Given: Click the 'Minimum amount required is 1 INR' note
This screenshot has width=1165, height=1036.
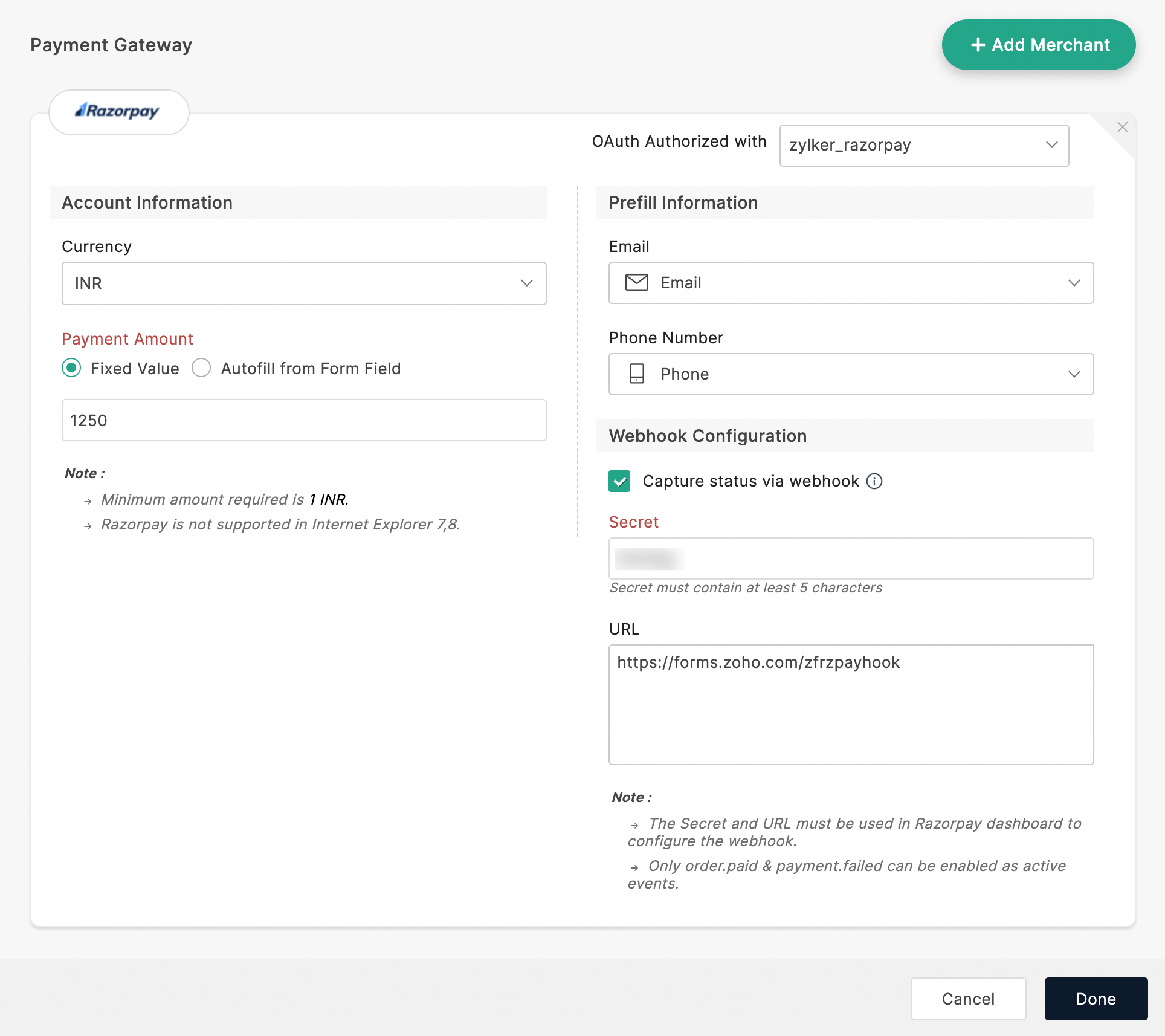Looking at the screenshot, I should (225, 499).
